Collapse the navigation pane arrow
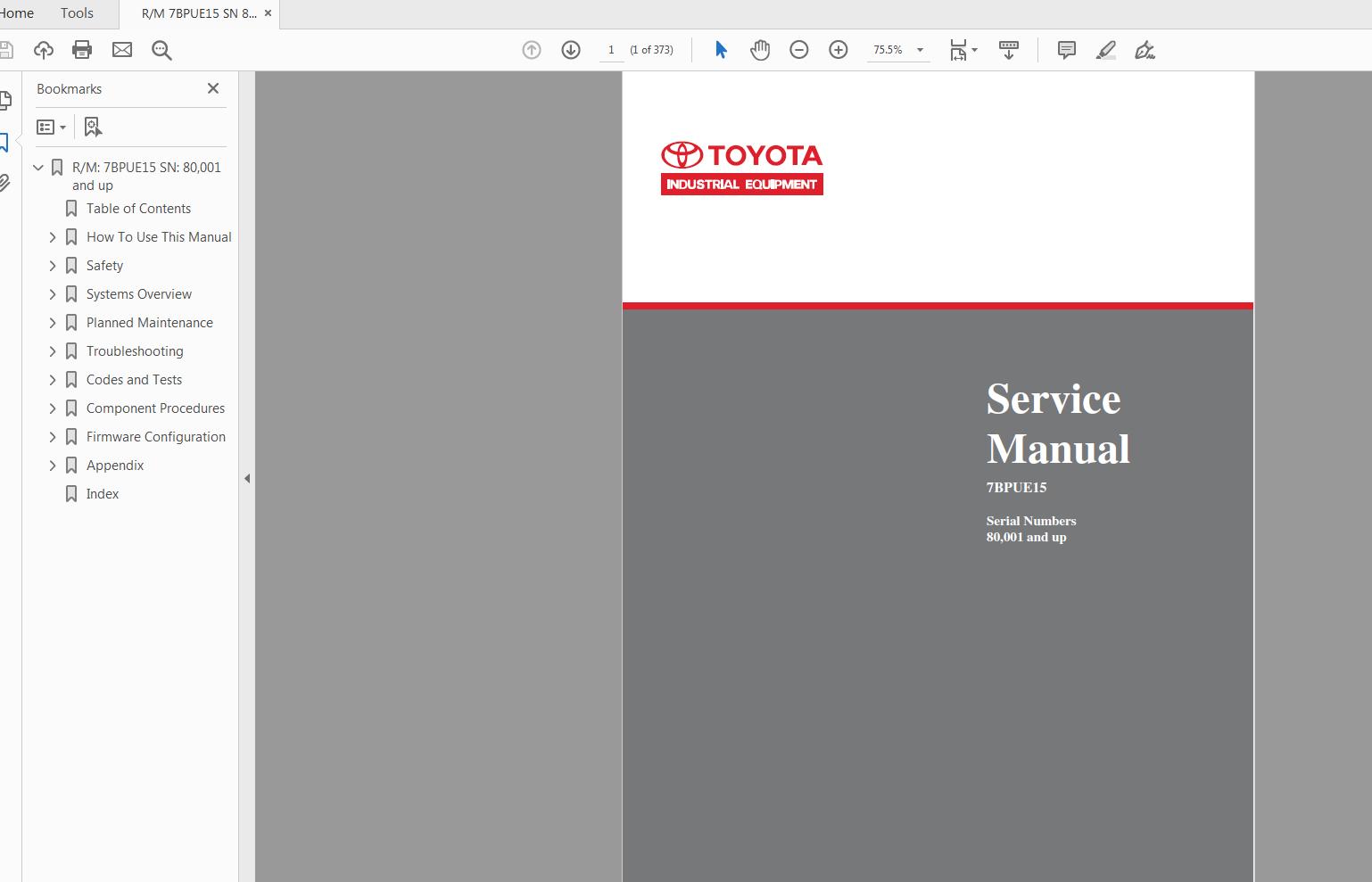The height and width of the screenshot is (882, 1372). tap(247, 478)
